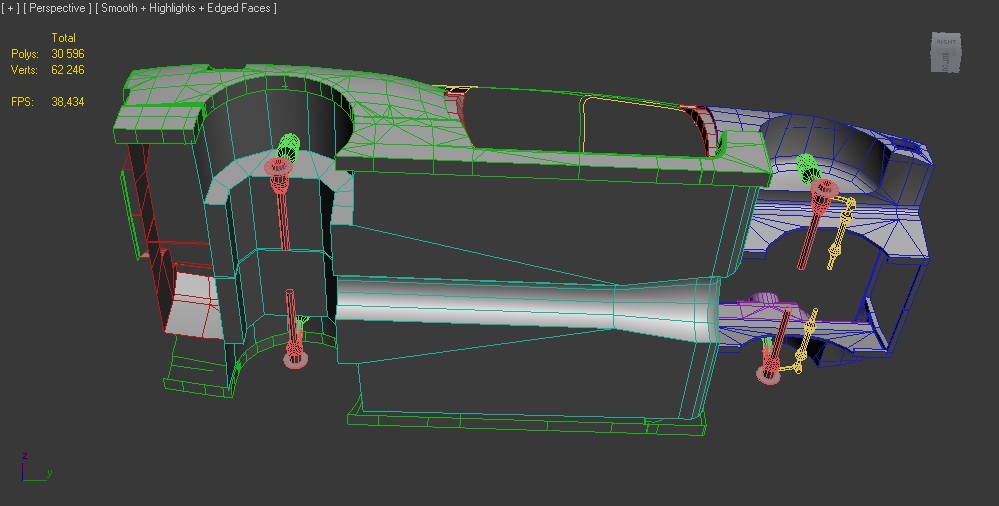This screenshot has height=506, width=999.
Task: Select the green bolt head in left cylinder
Action: pos(288,146)
